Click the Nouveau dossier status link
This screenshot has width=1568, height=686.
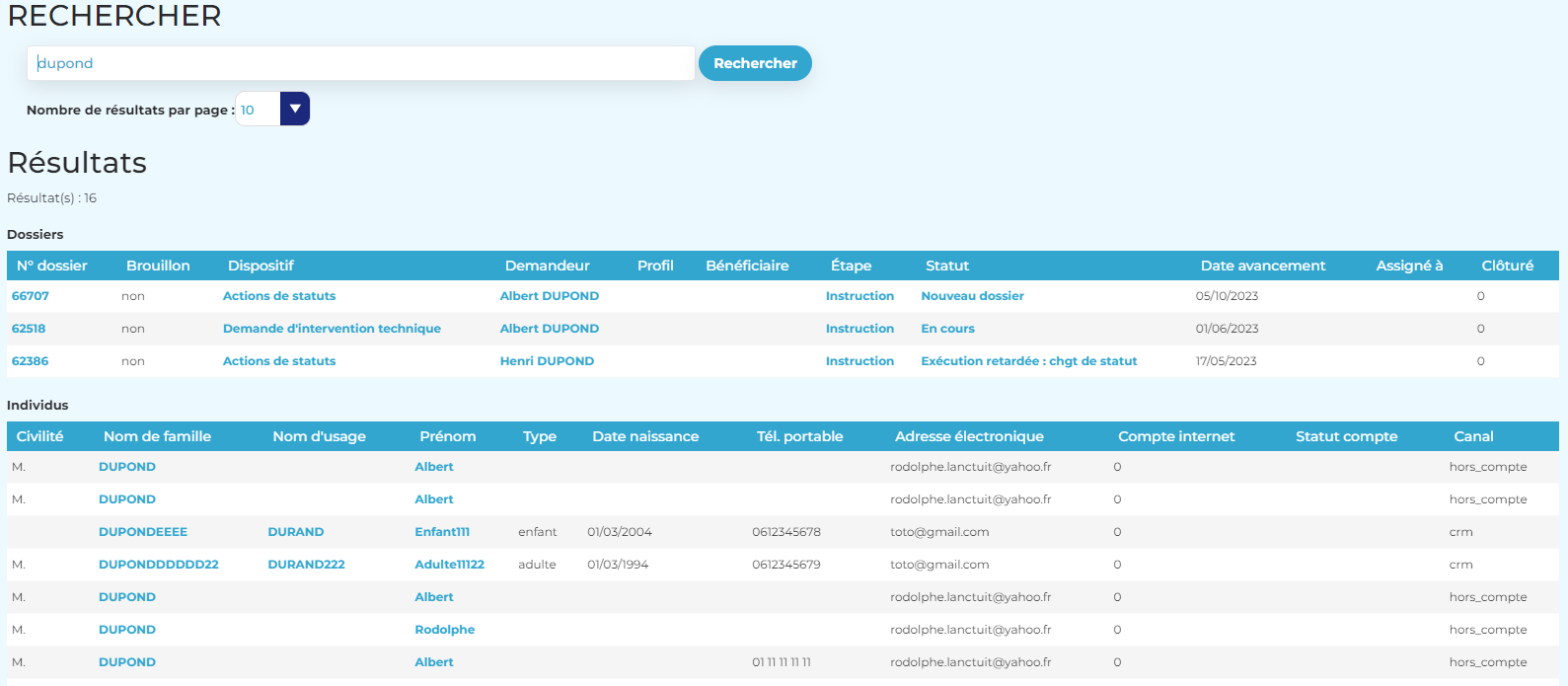(972, 296)
